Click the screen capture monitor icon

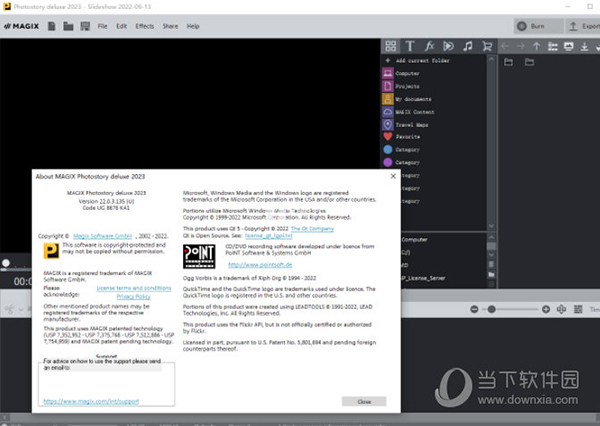(x=569, y=46)
